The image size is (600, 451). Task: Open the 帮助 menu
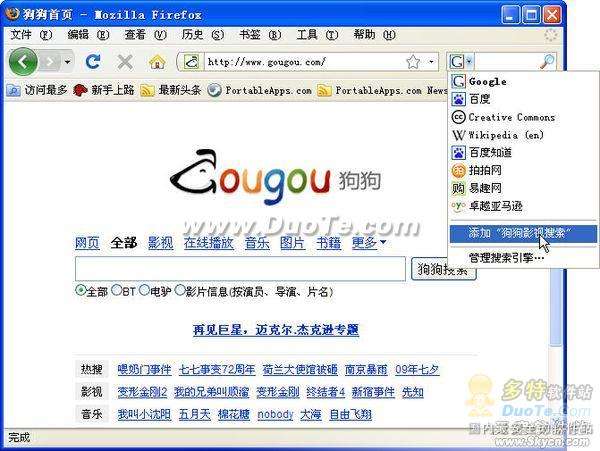click(374, 35)
